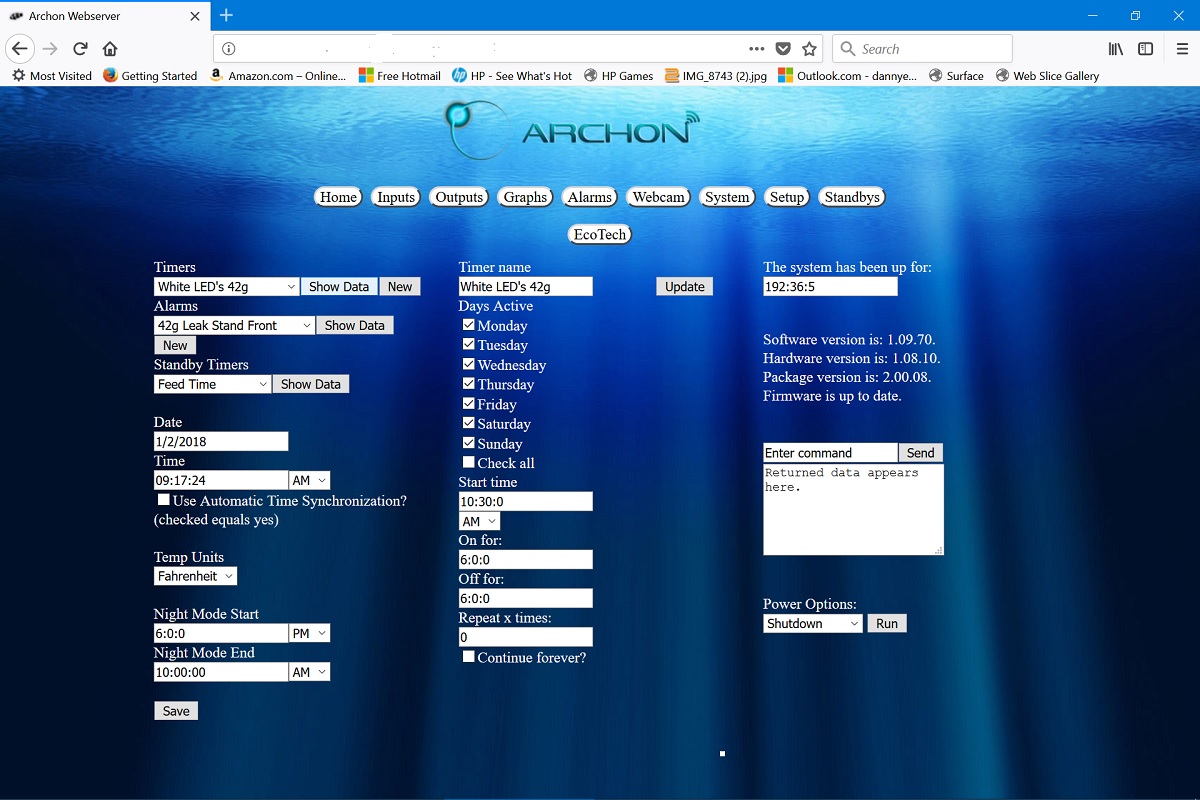The image size is (1200, 800).
Task: Open the Setup page
Action: 787,197
